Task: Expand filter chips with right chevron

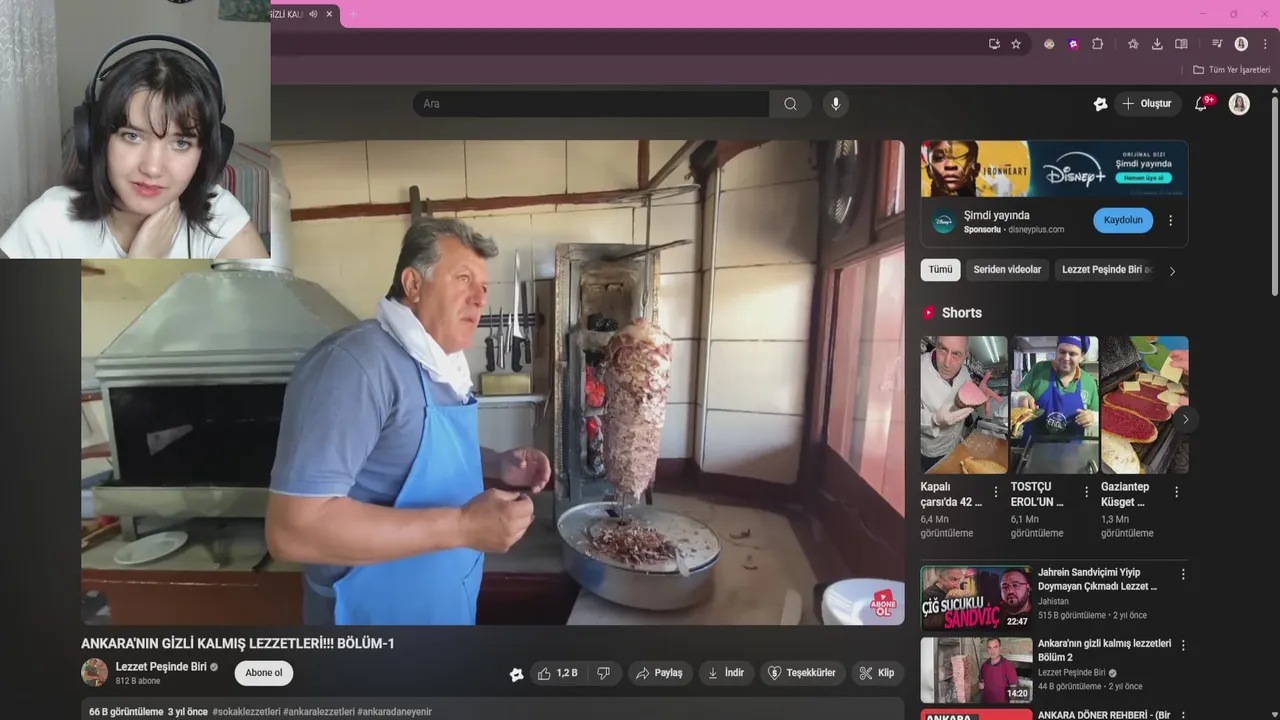Action: click(x=1173, y=271)
